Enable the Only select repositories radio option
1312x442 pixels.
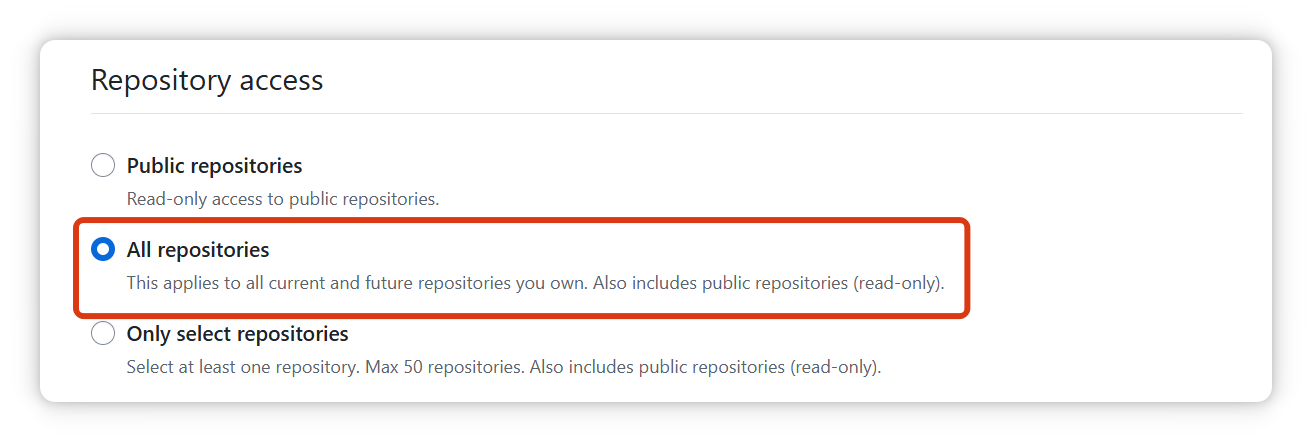pos(103,333)
